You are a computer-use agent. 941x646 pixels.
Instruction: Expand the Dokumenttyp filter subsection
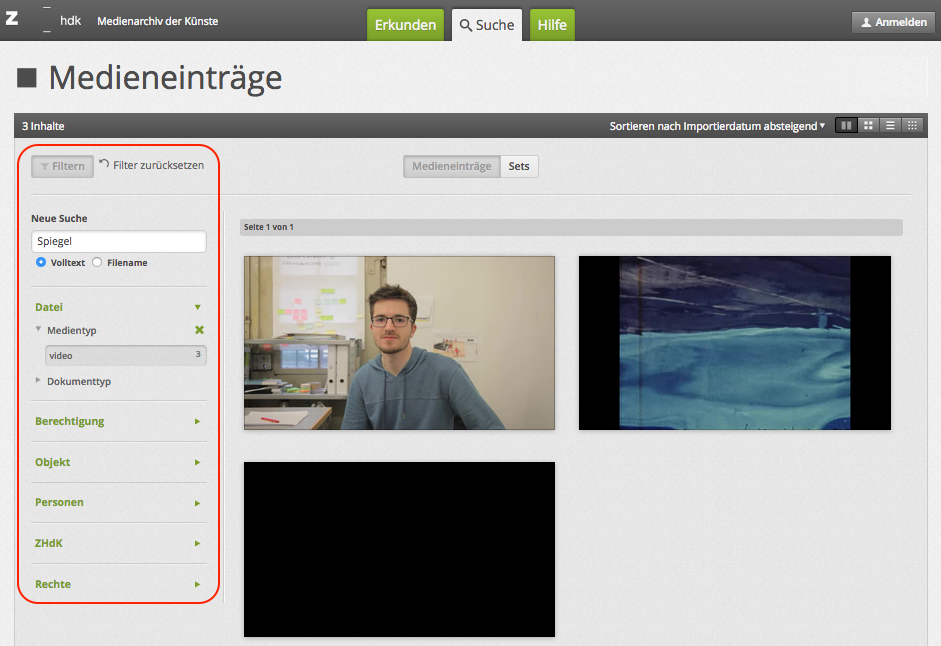point(78,381)
